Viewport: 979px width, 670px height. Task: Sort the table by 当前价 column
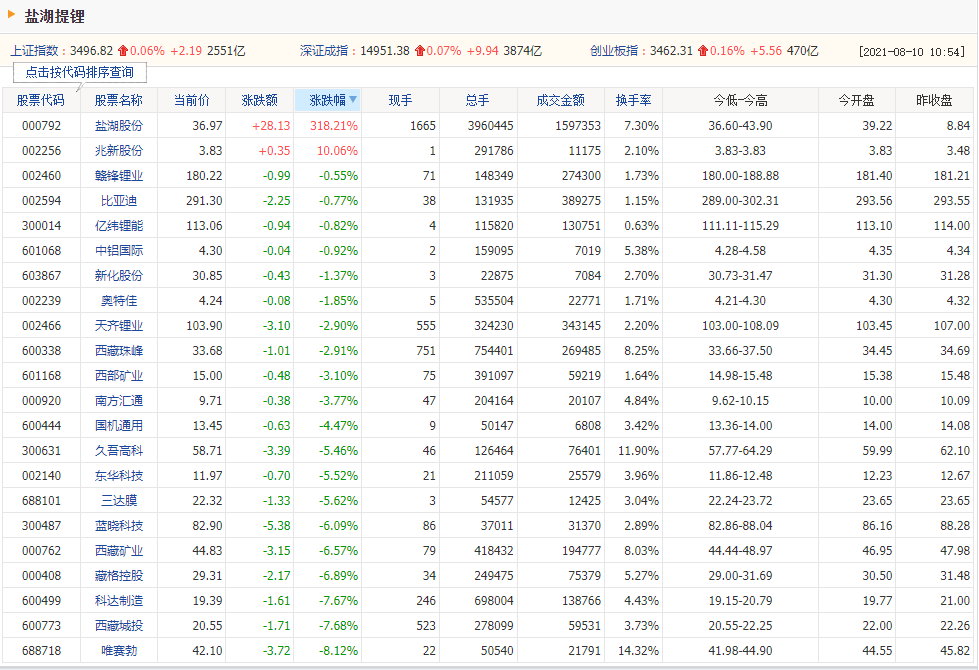(x=192, y=100)
